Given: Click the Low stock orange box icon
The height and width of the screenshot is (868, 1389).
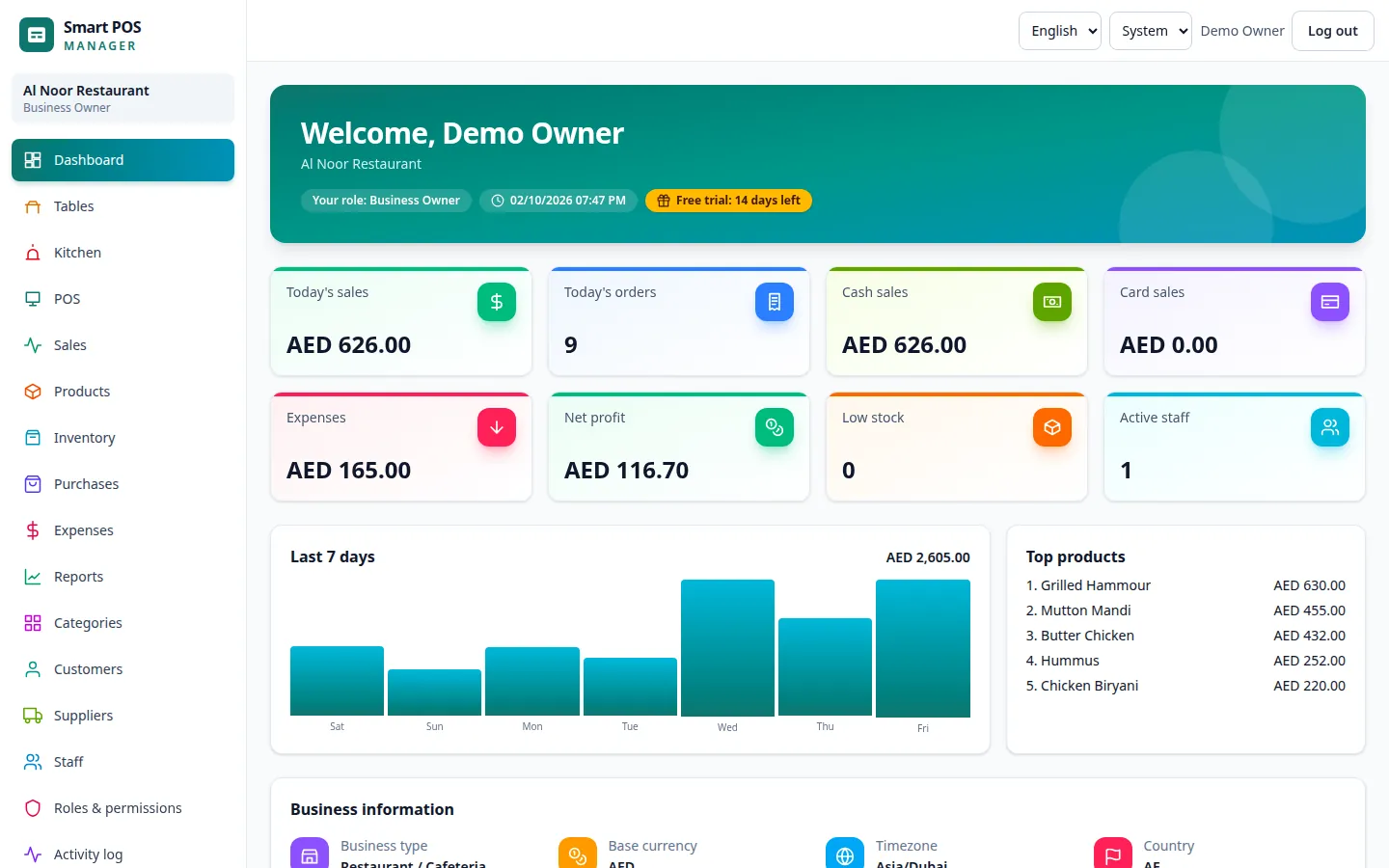Looking at the screenshot, I should coord(1052,427).
